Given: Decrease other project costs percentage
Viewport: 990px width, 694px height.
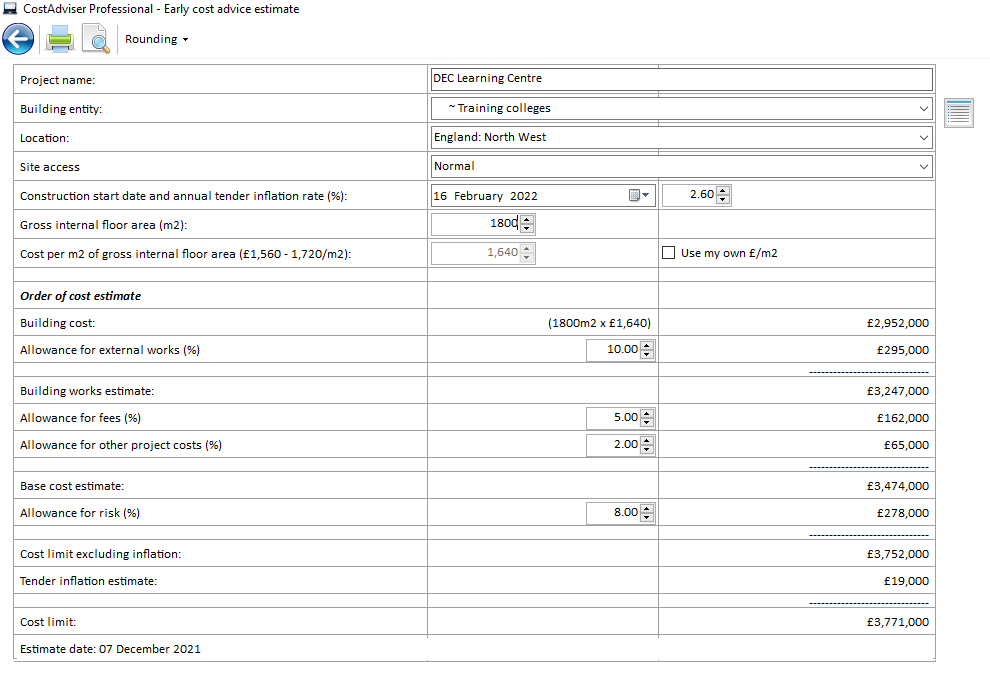Looking at the screenshot, I should click(x=647, y=450).
